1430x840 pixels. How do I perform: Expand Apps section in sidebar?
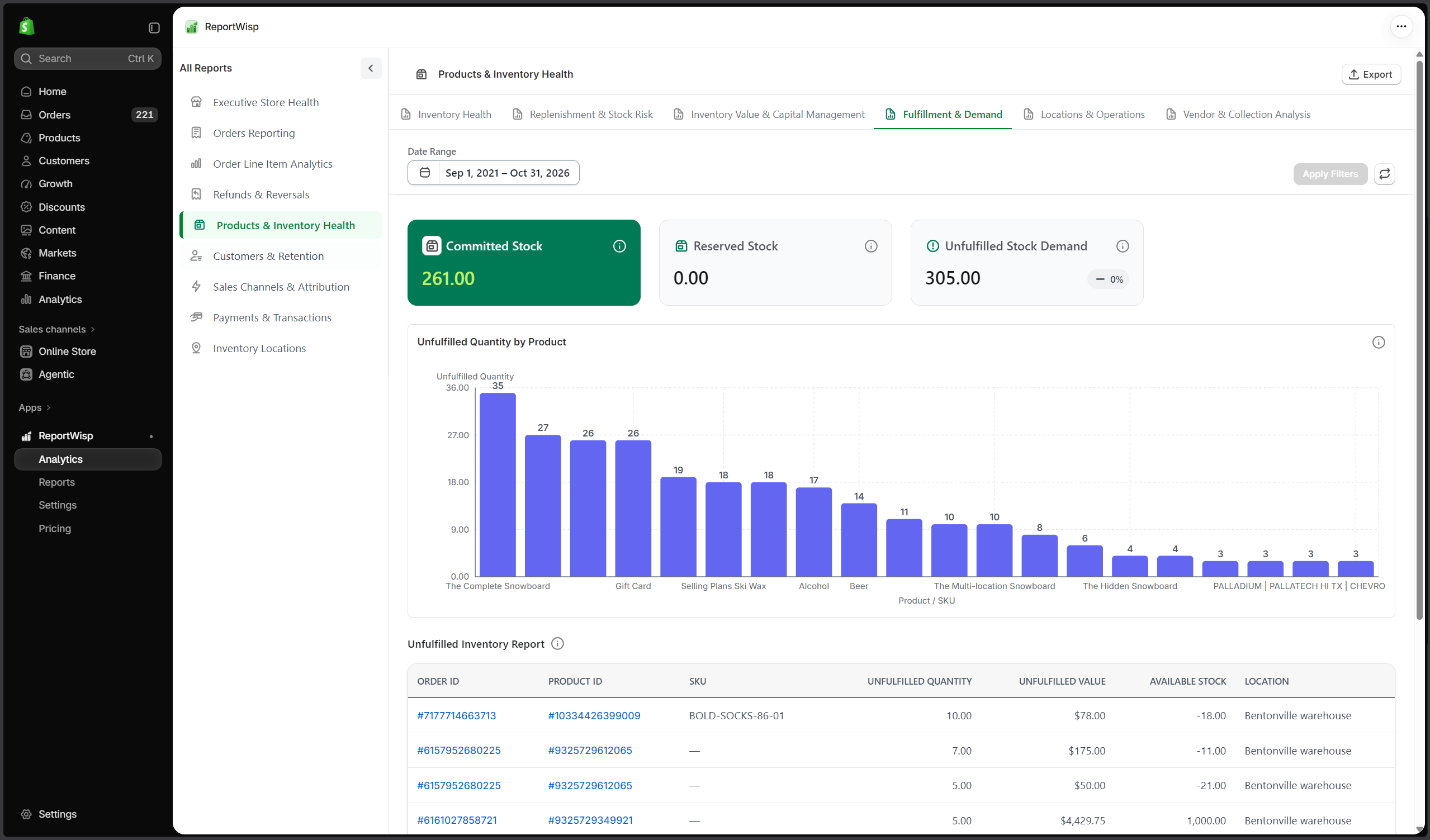pyautogui.click(x=35, y=407)
